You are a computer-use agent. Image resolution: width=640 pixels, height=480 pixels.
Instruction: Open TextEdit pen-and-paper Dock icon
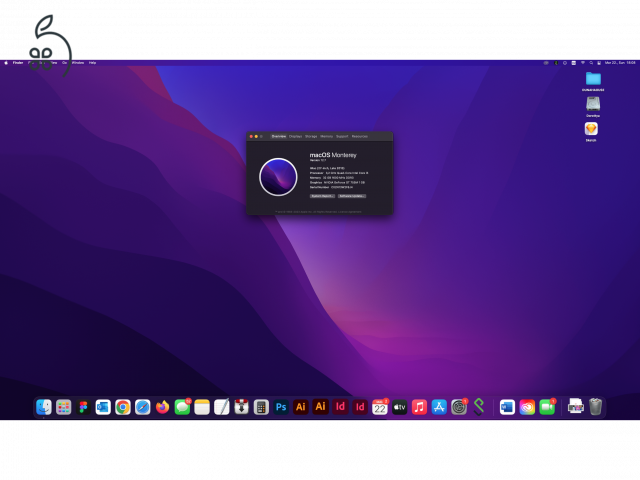(x=222, y=407)
